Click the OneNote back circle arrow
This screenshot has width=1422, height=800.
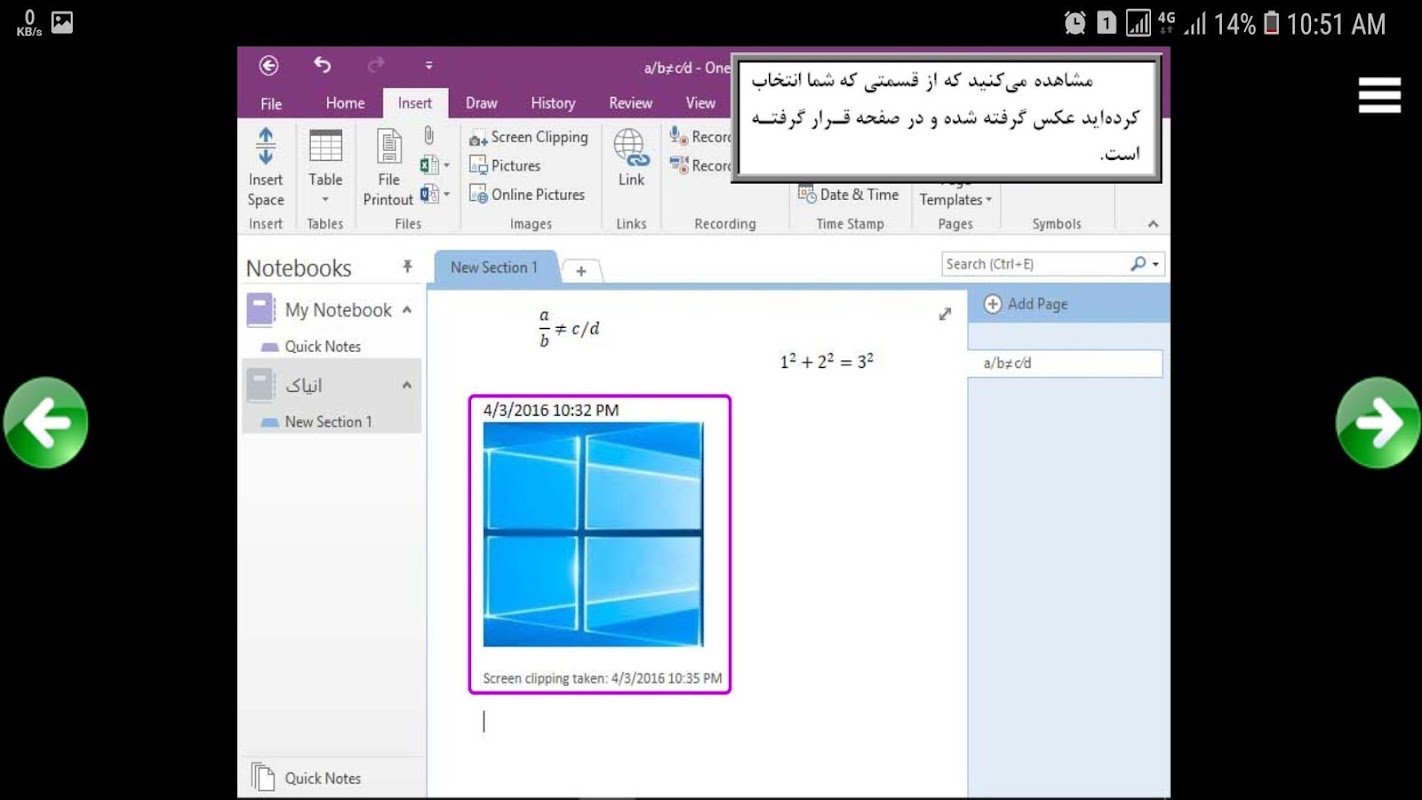pos(268,66)
